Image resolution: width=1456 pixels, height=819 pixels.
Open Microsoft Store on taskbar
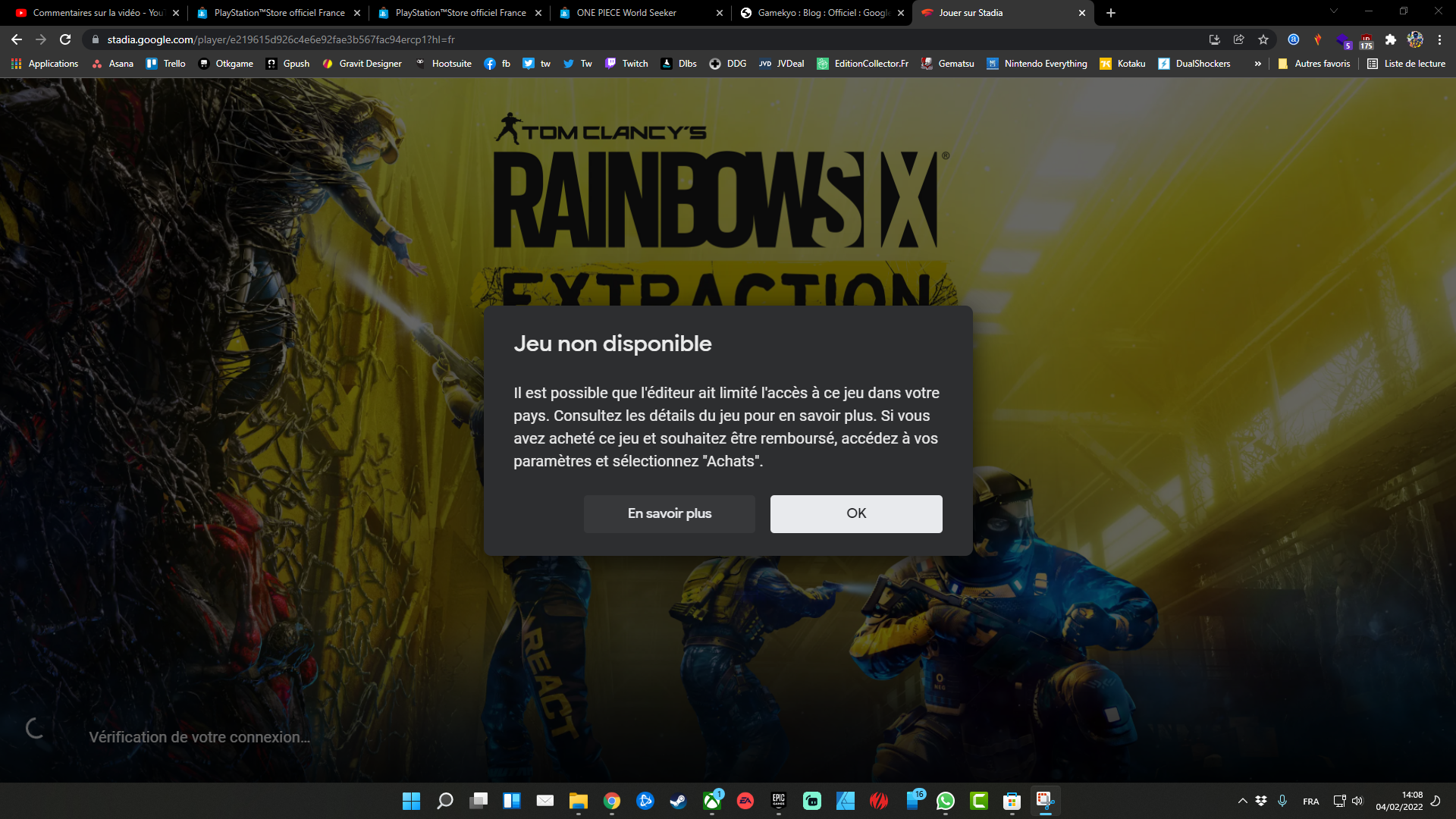[x=1012, y=801]
